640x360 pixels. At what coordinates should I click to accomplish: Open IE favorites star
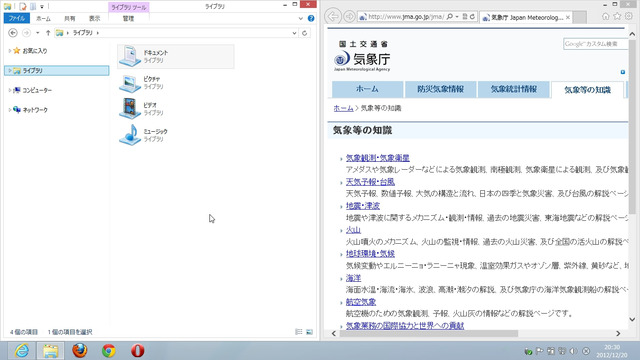point(617,16)
